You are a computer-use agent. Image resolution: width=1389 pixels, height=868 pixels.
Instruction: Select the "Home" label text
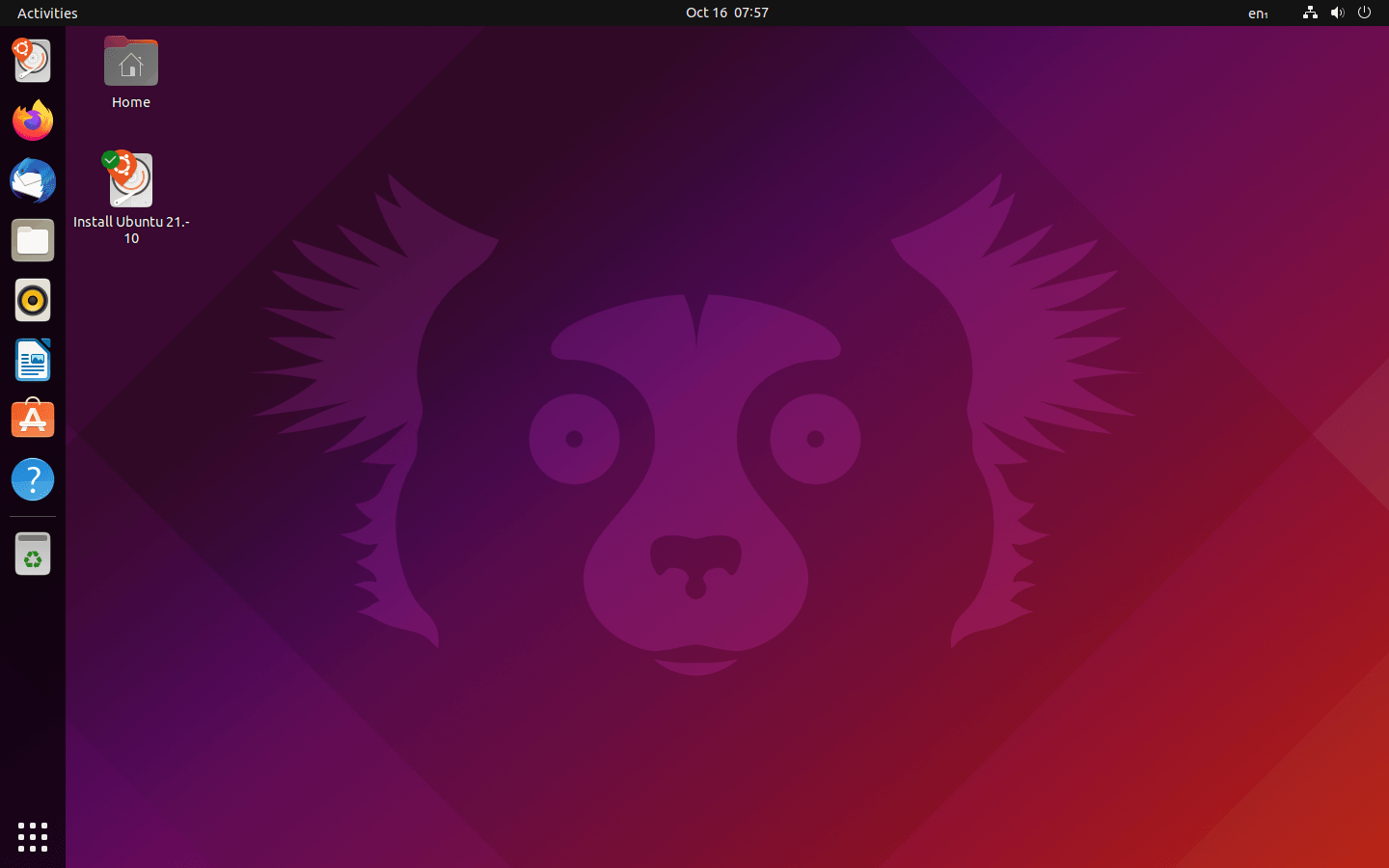click(x=131, y=102)
